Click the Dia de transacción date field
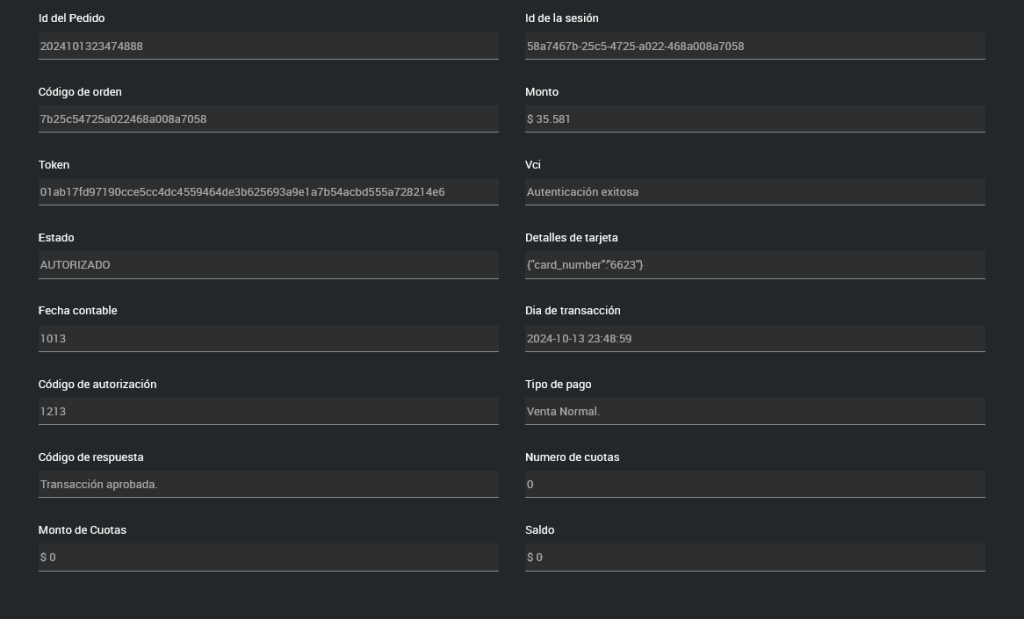 click(x=755, y=338)
